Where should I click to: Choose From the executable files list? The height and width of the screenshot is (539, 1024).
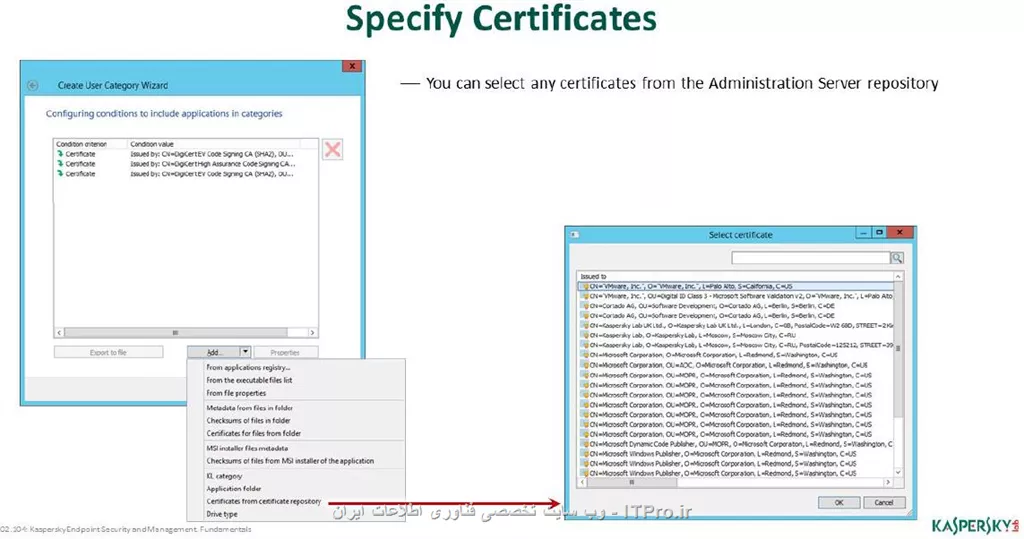pos(249,380)
